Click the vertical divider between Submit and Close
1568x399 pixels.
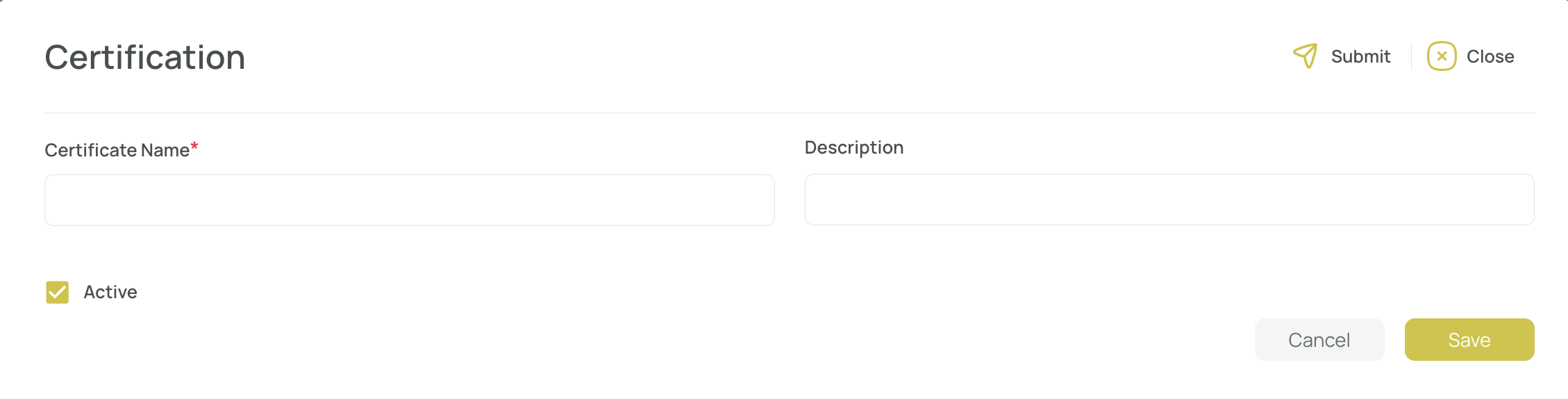click(1412, 56)
